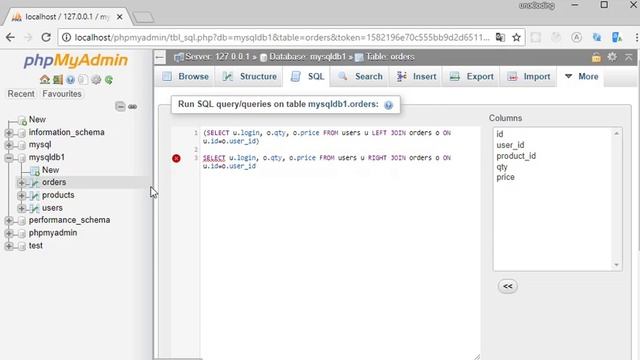This screenshot has width=640, height=360.
Task: Close the localhost browser tab
Action: pyautogui.click(x=120, y=17)
